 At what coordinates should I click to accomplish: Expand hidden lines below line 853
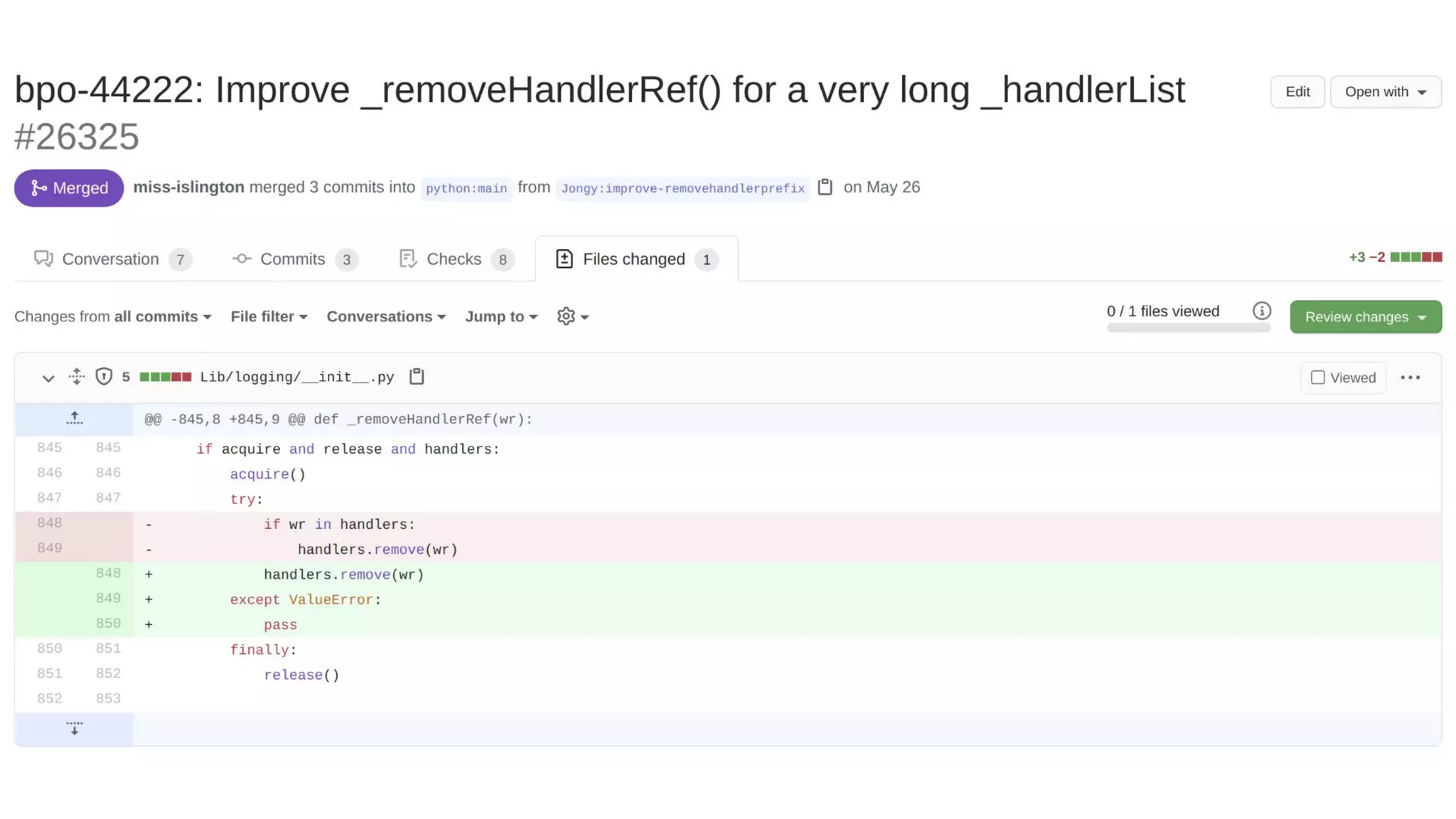pos(74,729)
